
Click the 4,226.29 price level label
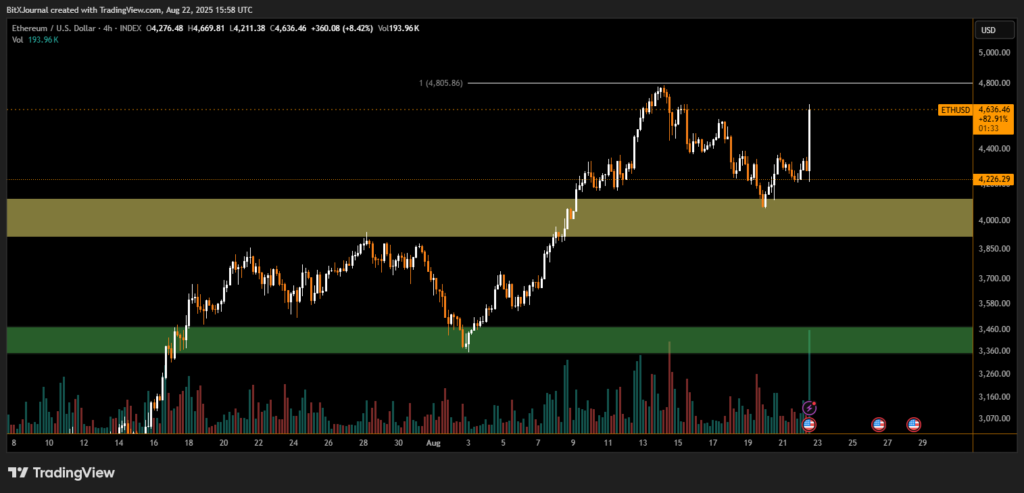[993, 179]
